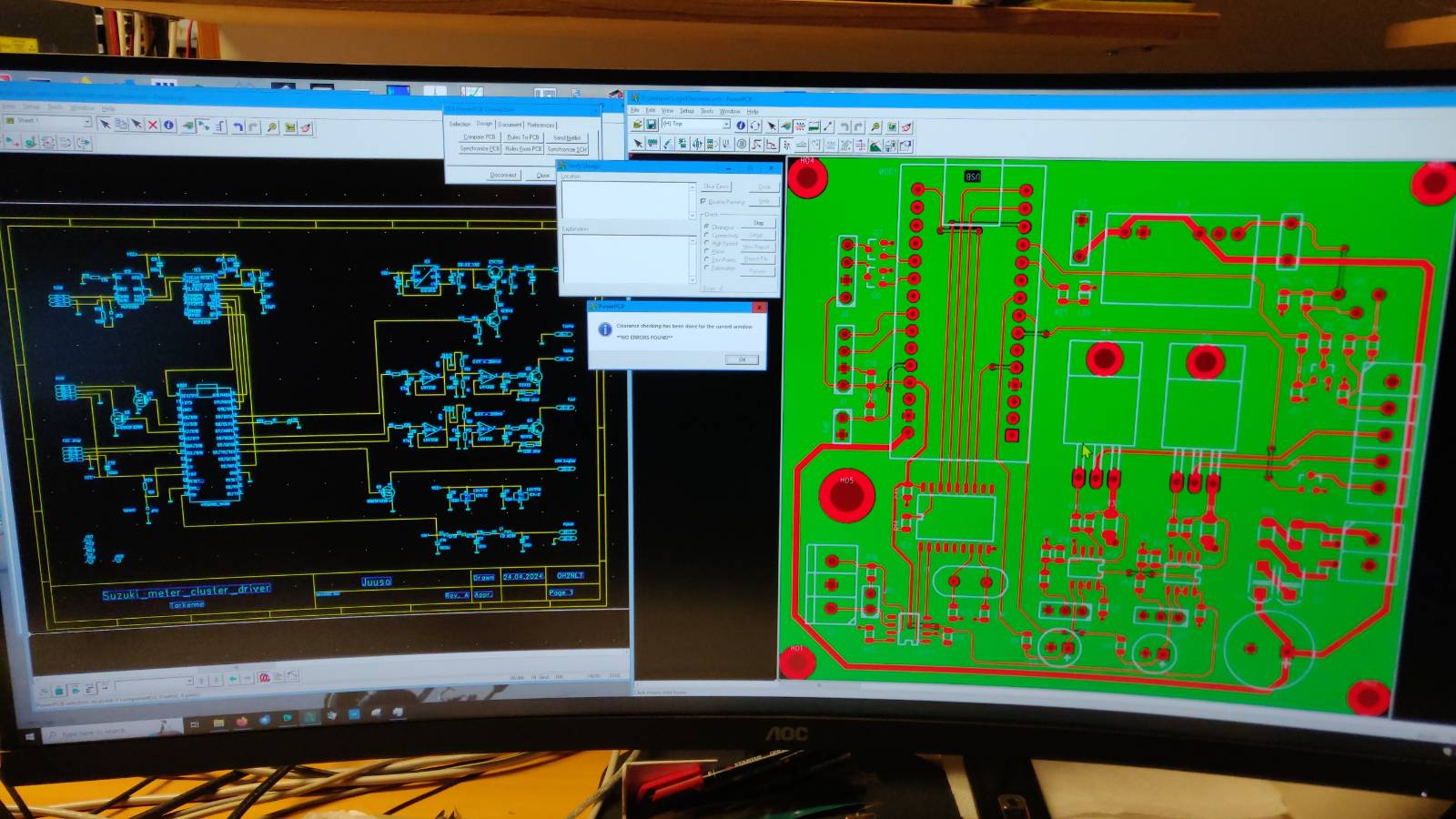Click the Open folder icon in PowerPCB toolbar

[637, 125]
